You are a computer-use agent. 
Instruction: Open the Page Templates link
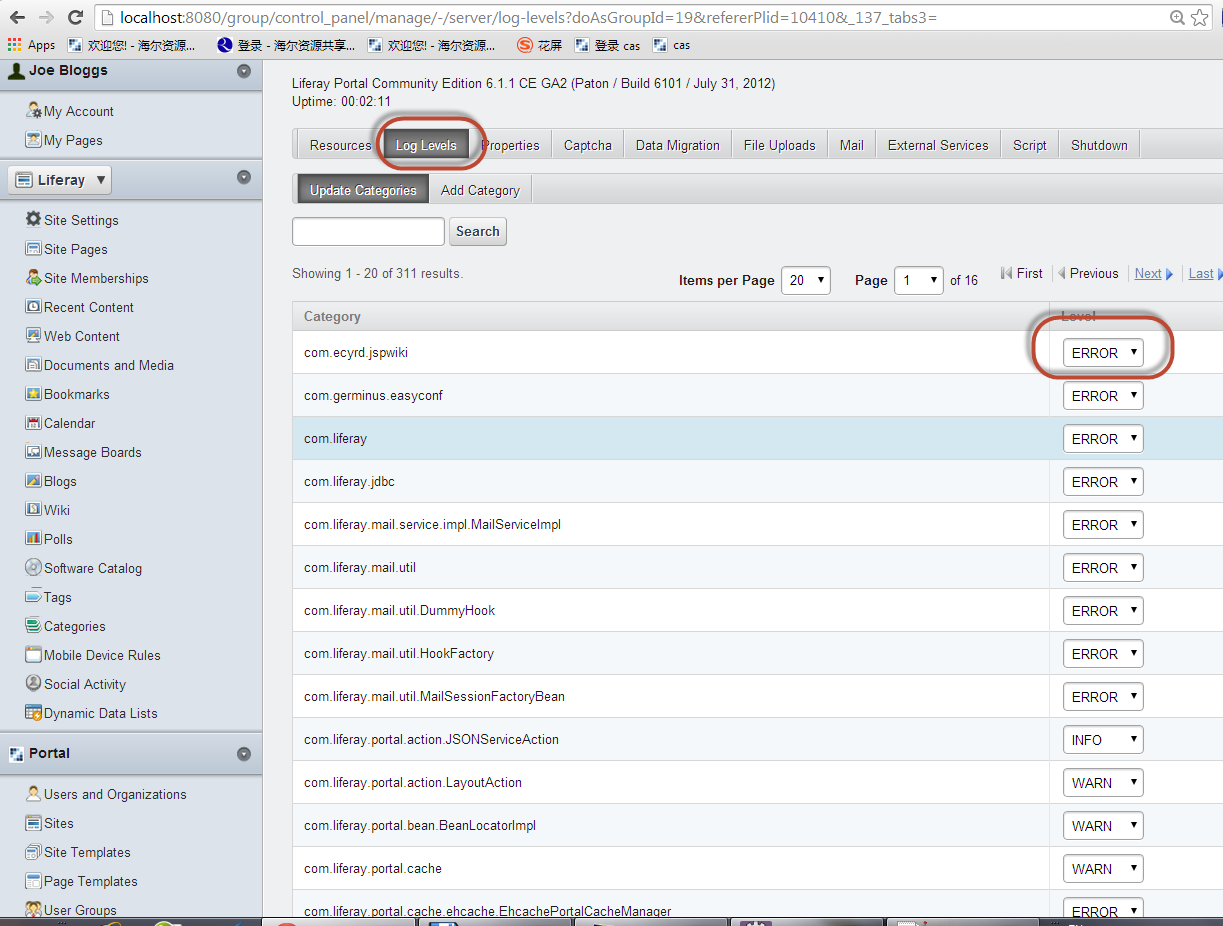pyautogui.click(x=91, y=881)
